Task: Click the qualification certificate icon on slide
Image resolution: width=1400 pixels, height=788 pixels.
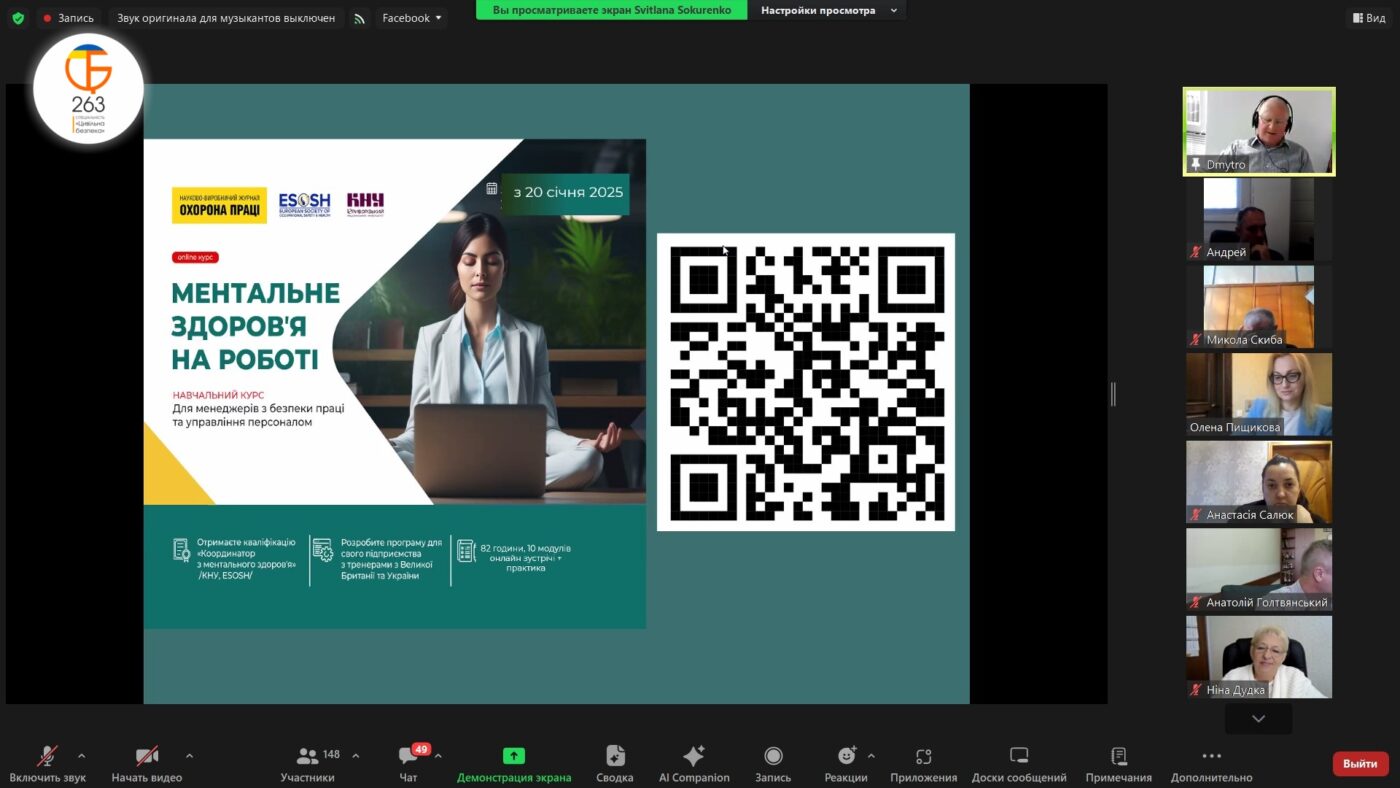Action: (182, 551)
